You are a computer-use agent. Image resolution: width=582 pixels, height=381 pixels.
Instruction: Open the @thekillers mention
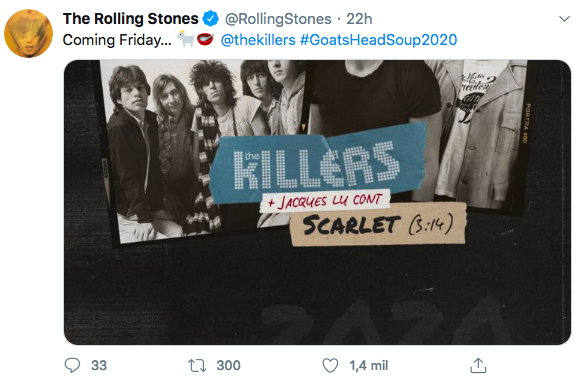click(258, 40)
